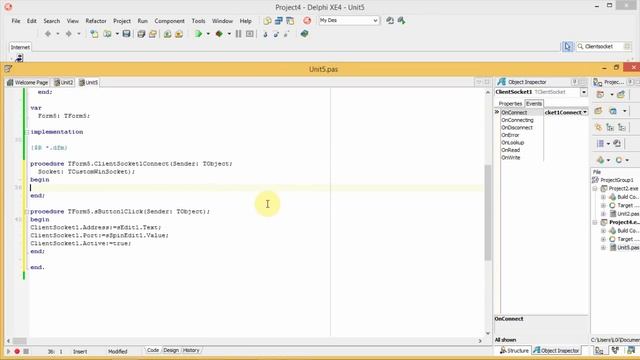640x360 pixels.
Task: Click the New items toolbar icon
Action: [94, 34]
